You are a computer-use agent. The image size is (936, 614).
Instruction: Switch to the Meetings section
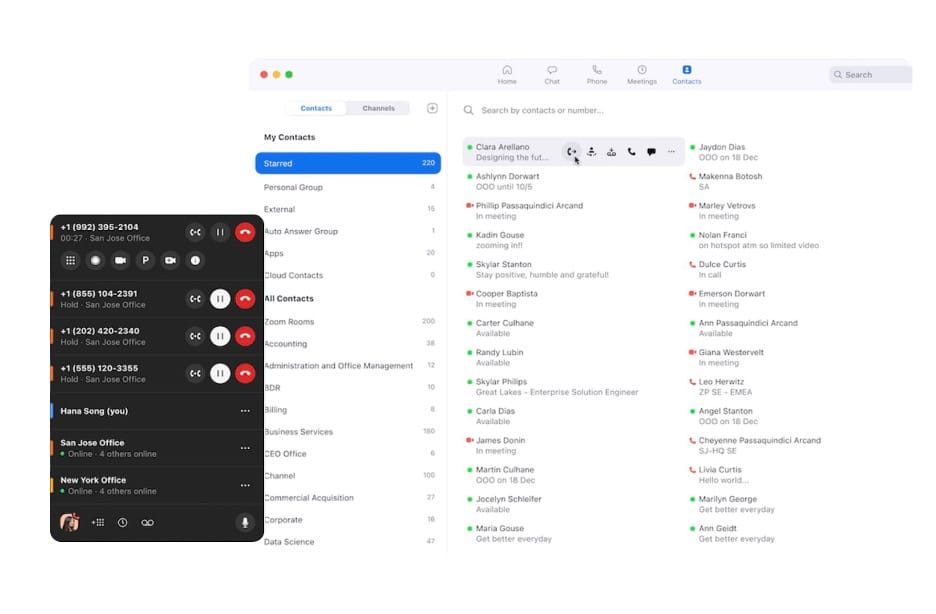[641, 73]
